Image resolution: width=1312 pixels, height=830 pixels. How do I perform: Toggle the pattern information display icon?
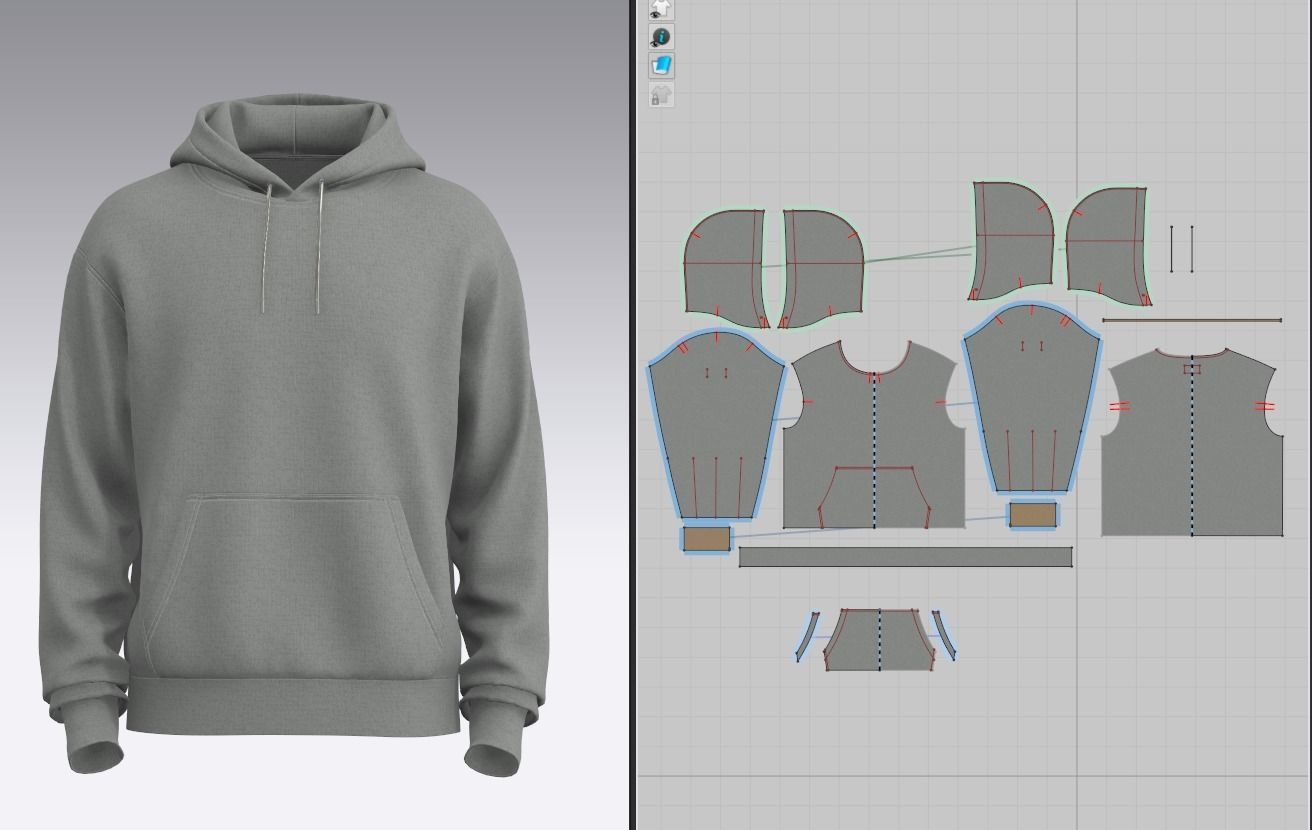661,37
